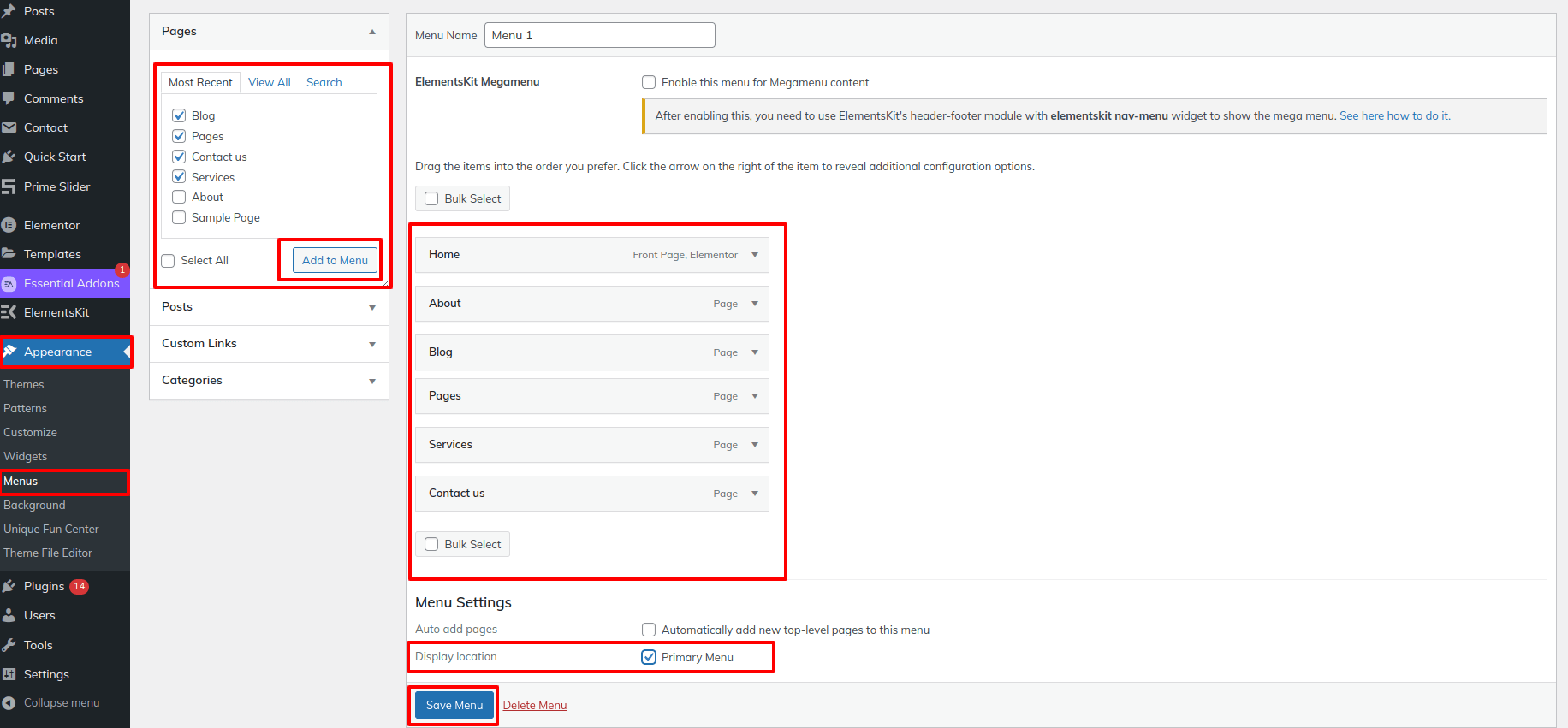Viewport: 1568px width, 728px height.
Task: Expand the Categories panel
Action: click(372, 381)
